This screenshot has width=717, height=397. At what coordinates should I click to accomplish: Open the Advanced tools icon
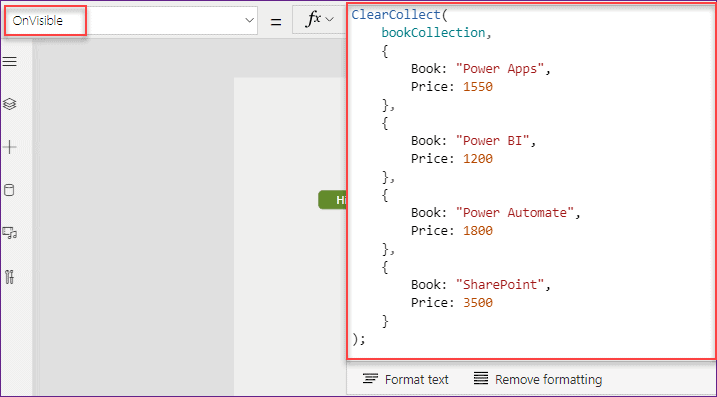coord(10,277)
